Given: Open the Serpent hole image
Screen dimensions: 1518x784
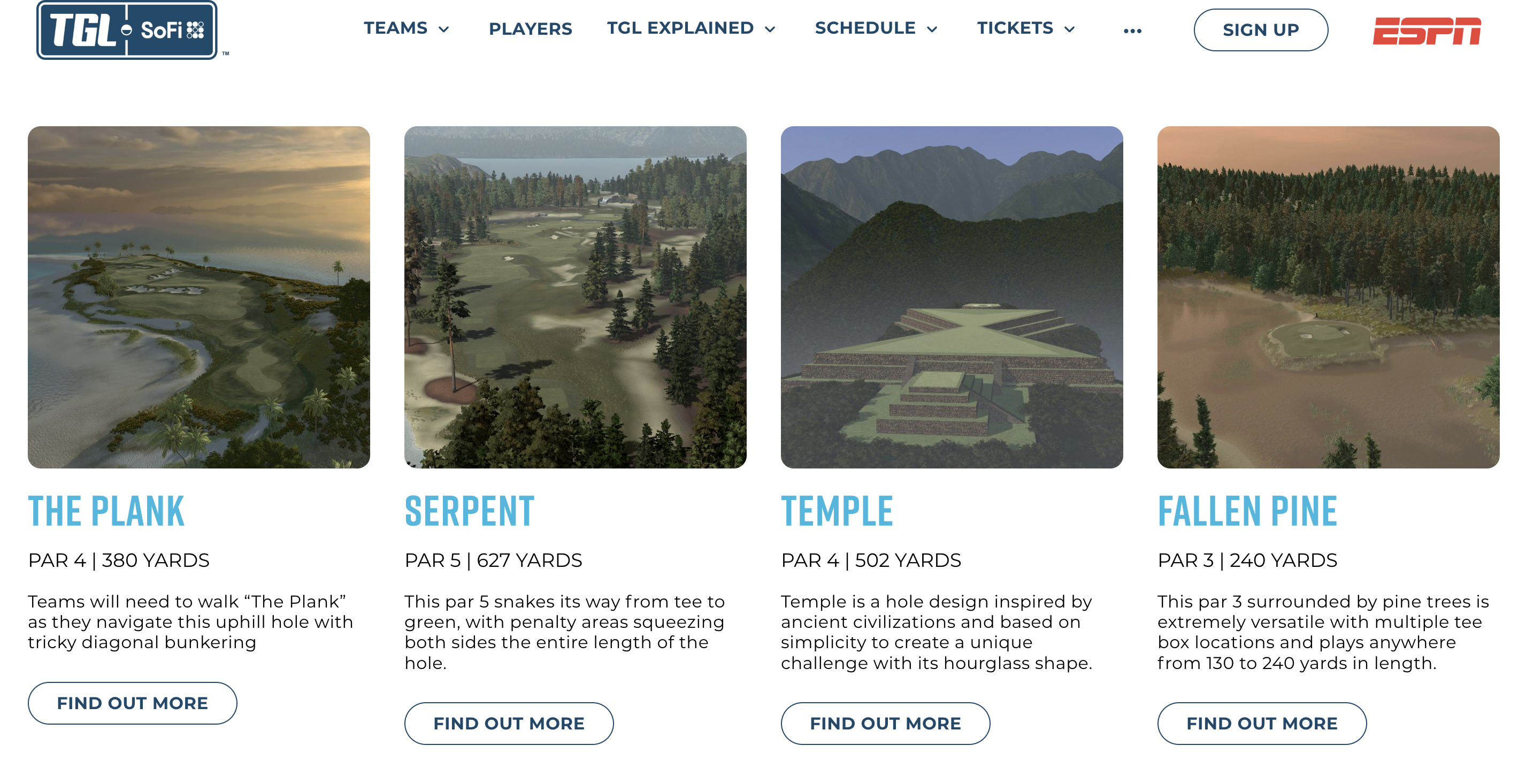Looking at the screenshot, I should [575, 297].
